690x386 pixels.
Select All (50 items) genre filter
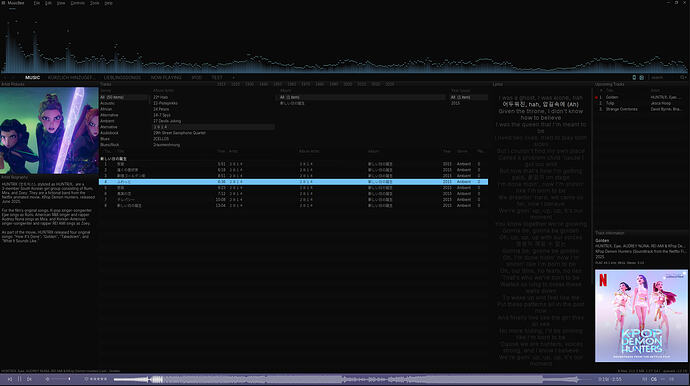click(x=124, y=97)
